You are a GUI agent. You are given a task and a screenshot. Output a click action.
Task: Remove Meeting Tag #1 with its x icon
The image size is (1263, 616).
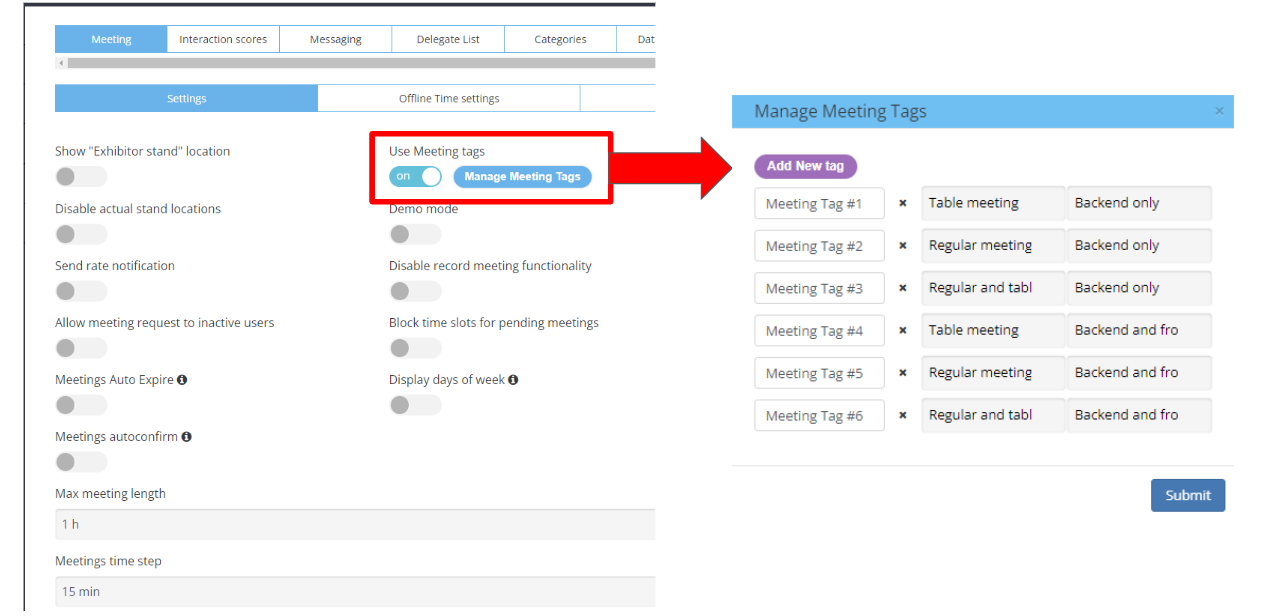pyautogui.click(x=902, y=203)
